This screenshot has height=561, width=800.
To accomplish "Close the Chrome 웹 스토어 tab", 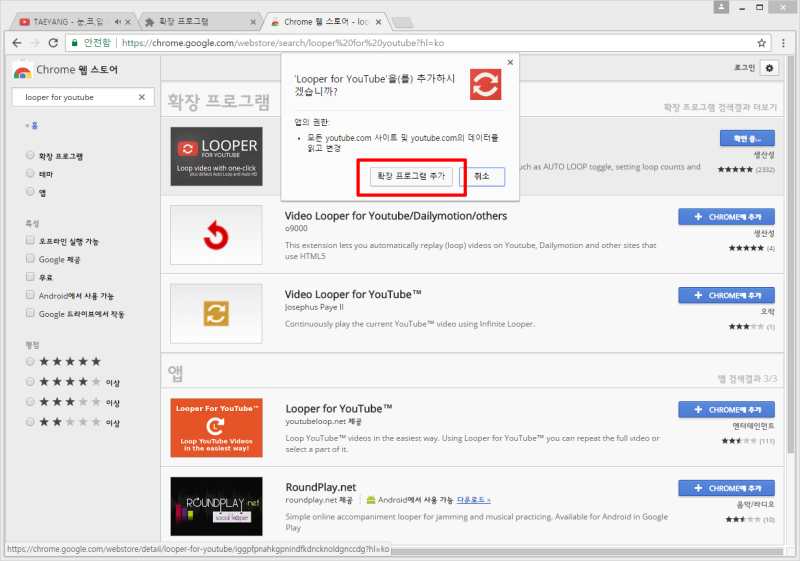I will pyautogui.click(x=379, y=22).
